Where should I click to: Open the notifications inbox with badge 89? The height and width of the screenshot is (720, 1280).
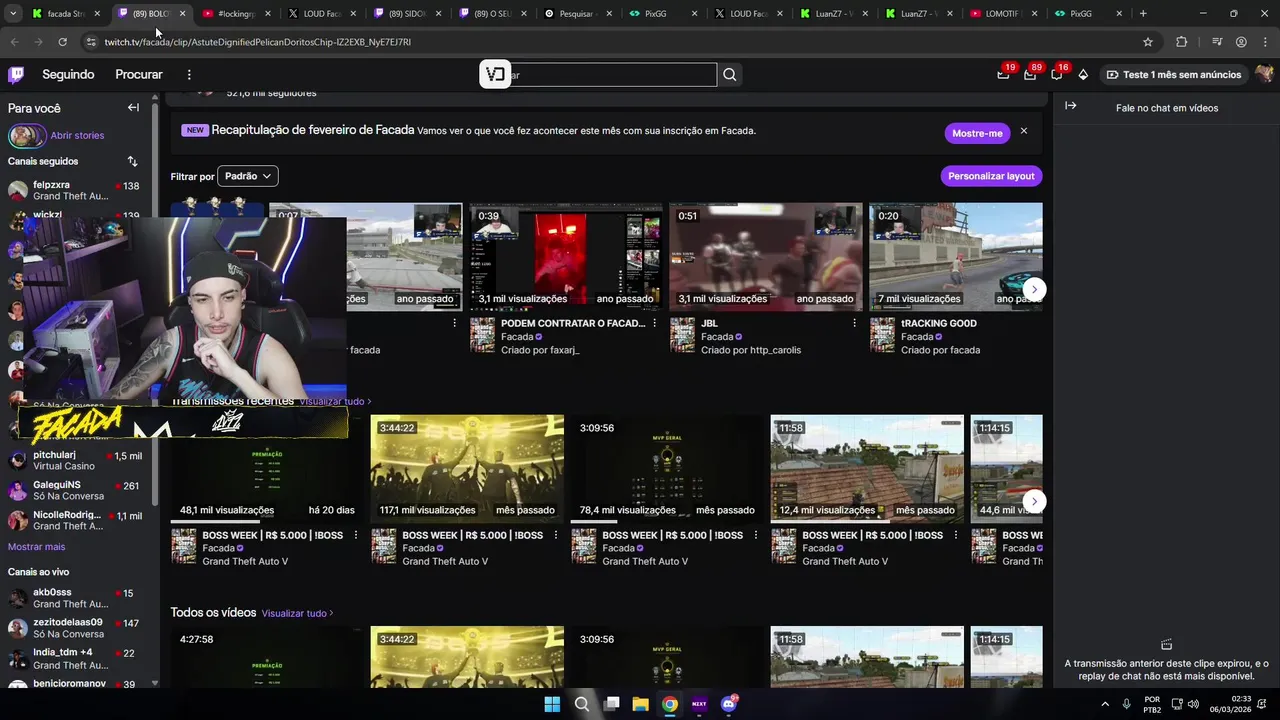(x=1030, y=74)
